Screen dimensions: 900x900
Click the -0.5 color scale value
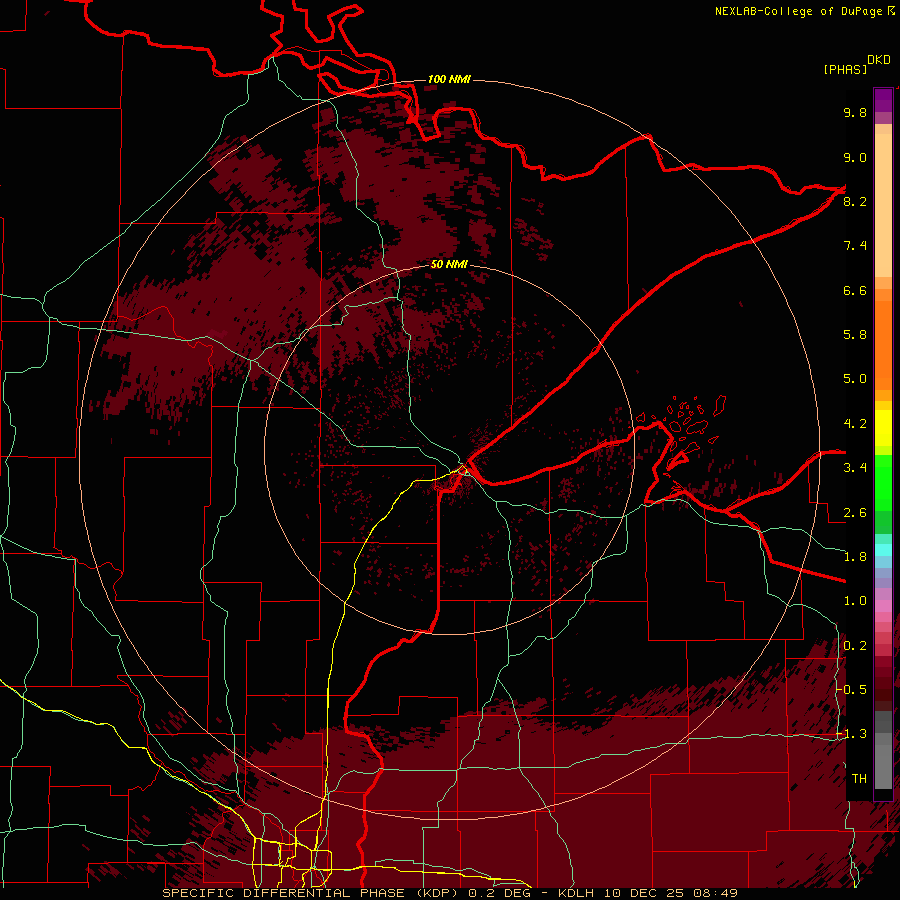[851, 690]
